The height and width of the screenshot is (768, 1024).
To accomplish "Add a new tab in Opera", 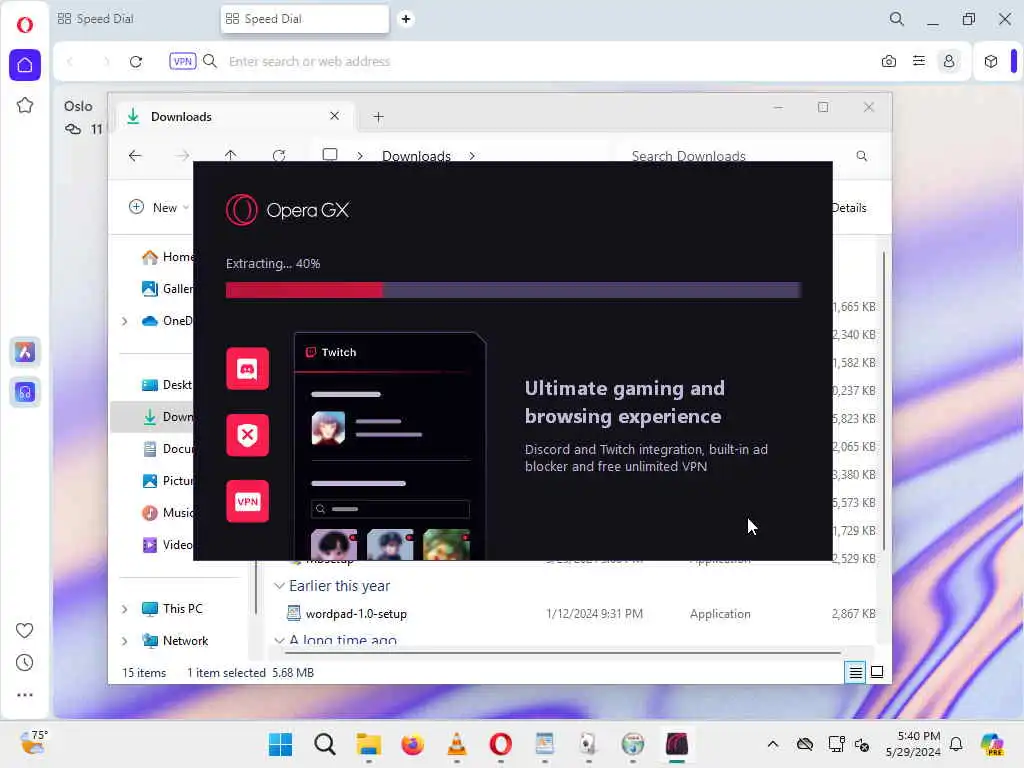I will (406, 19).
